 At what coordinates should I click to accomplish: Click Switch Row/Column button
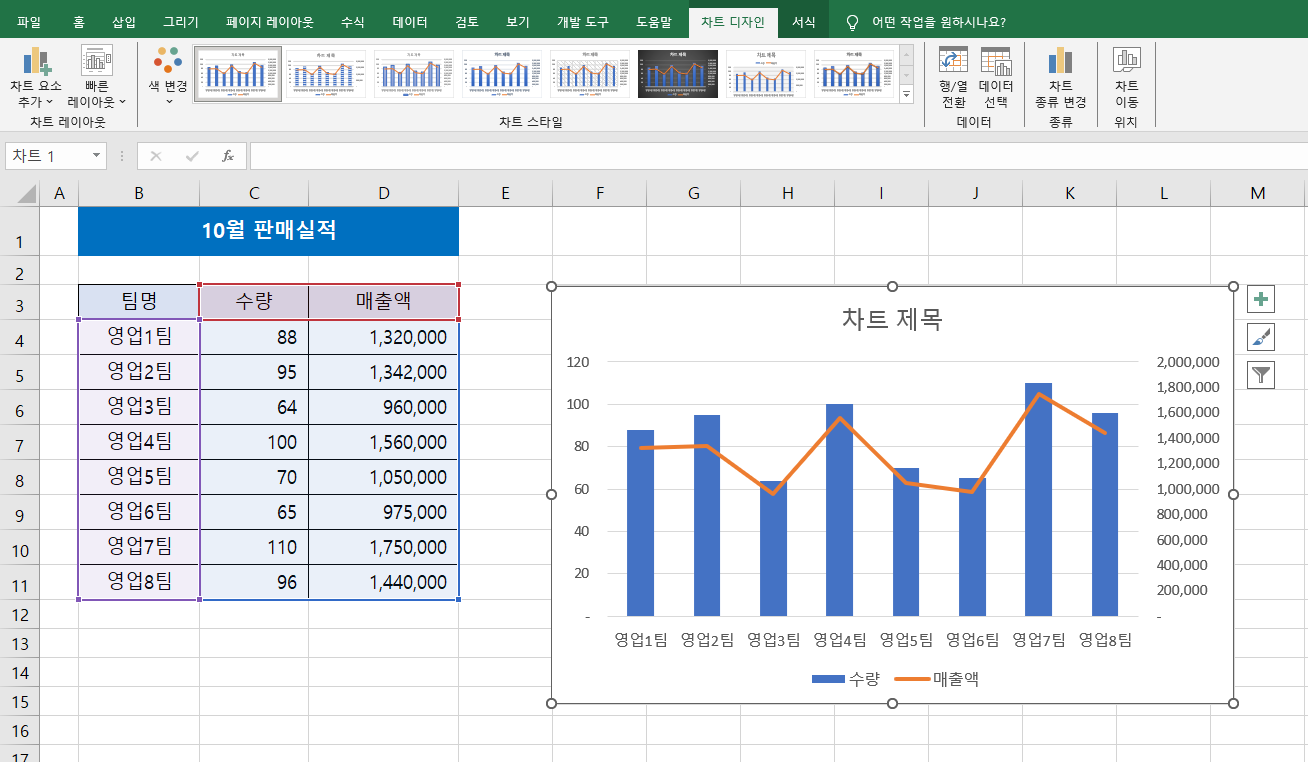953,77
